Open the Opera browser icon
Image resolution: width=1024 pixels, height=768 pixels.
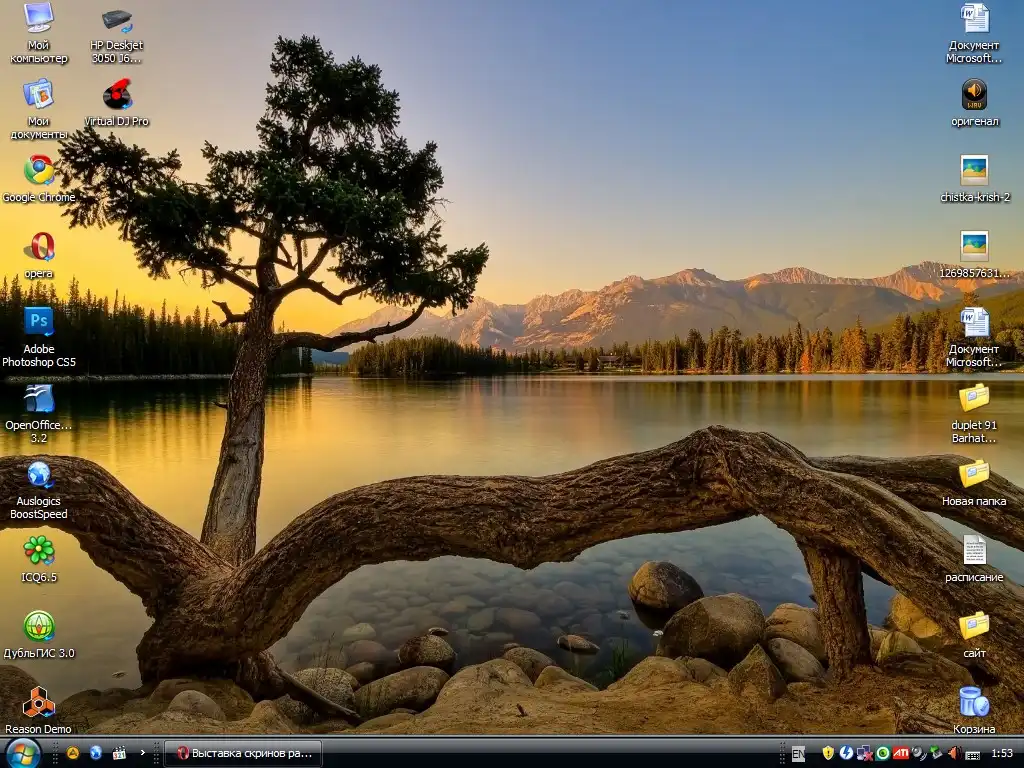(x=39, y=247)
